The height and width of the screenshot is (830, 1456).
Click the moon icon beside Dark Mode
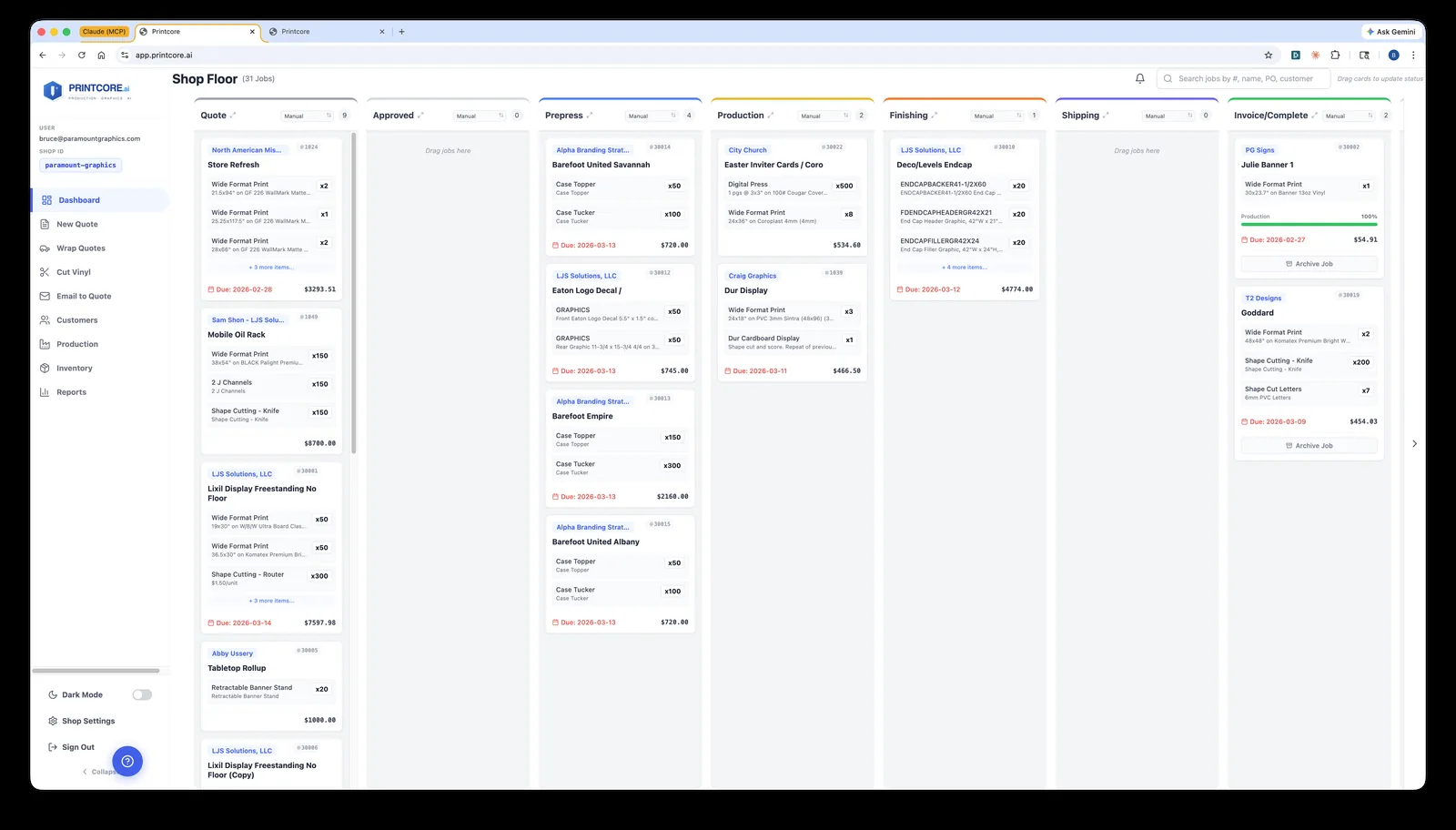53,695
